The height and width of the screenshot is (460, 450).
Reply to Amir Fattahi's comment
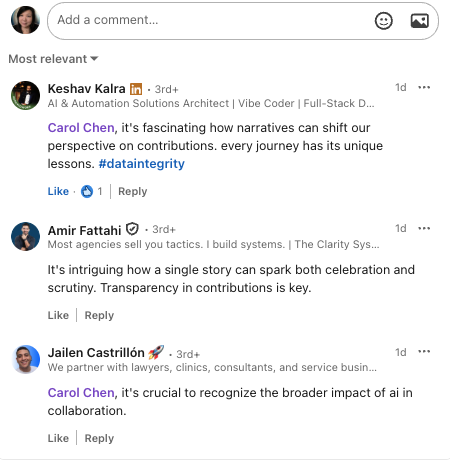click(x=99, y=315)
